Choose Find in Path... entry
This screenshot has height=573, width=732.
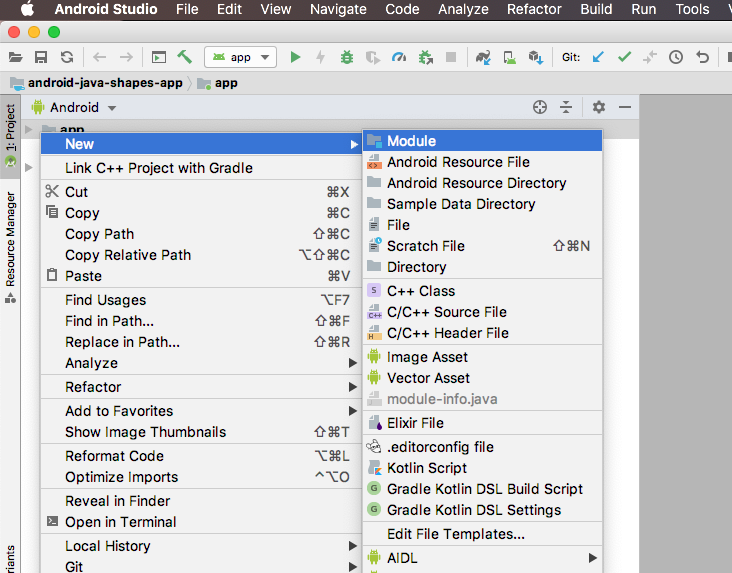[201, 320]
